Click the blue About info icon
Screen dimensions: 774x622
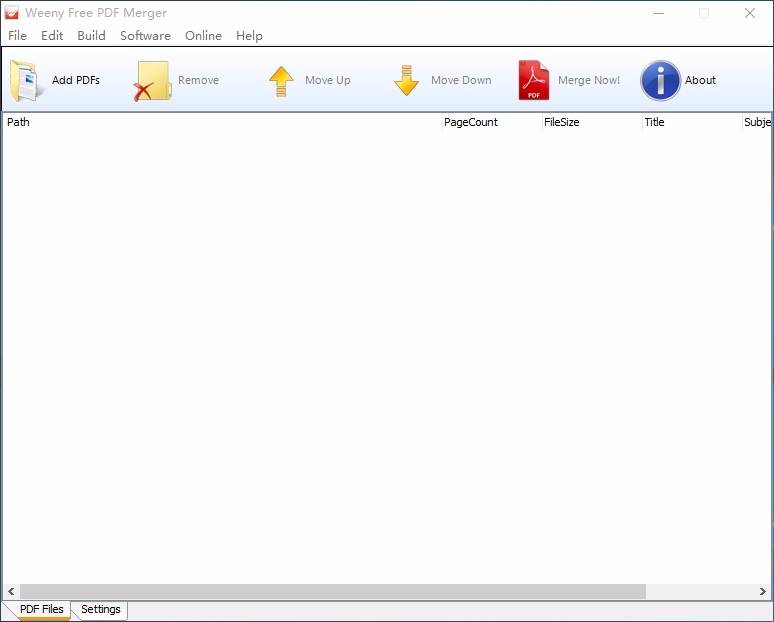coord(660,80)
